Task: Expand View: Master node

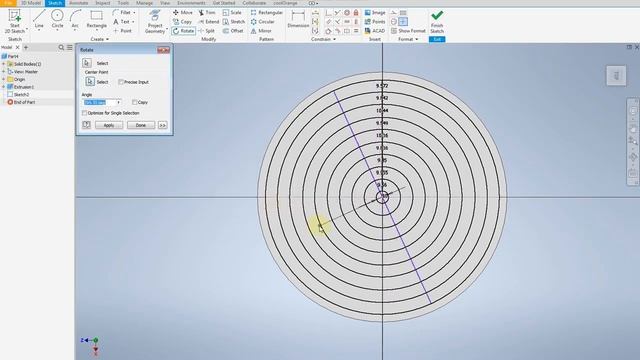Action: tap(4, 71)
